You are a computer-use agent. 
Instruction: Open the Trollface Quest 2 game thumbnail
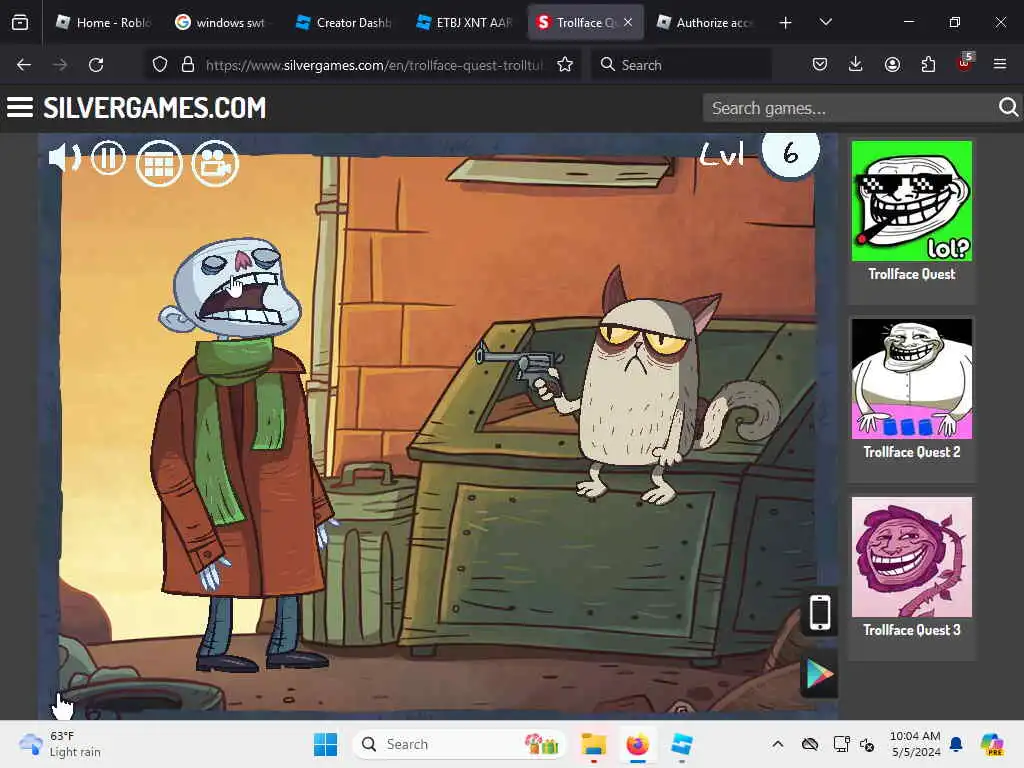point(912,379)
